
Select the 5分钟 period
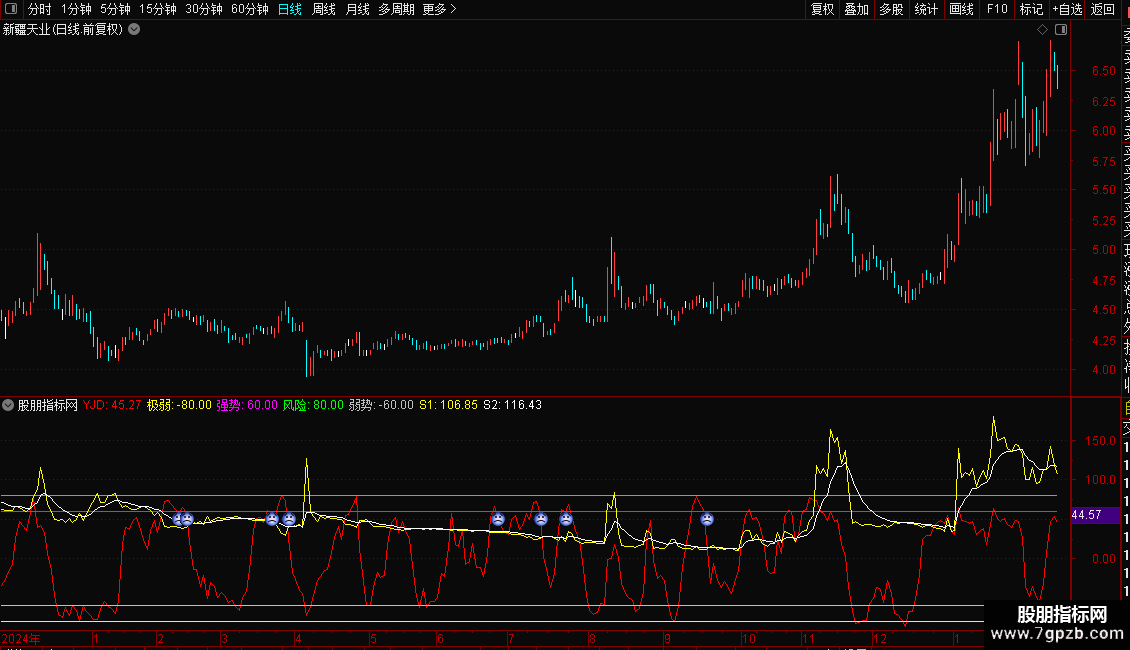coord(115,9)
